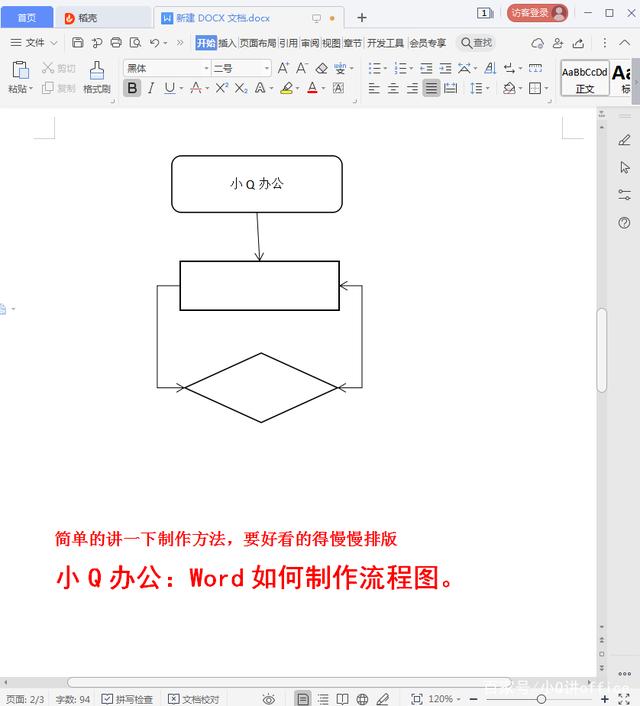640x706 pixels.
Task: Click the character border icon
Action: click(x=338, y=88)
